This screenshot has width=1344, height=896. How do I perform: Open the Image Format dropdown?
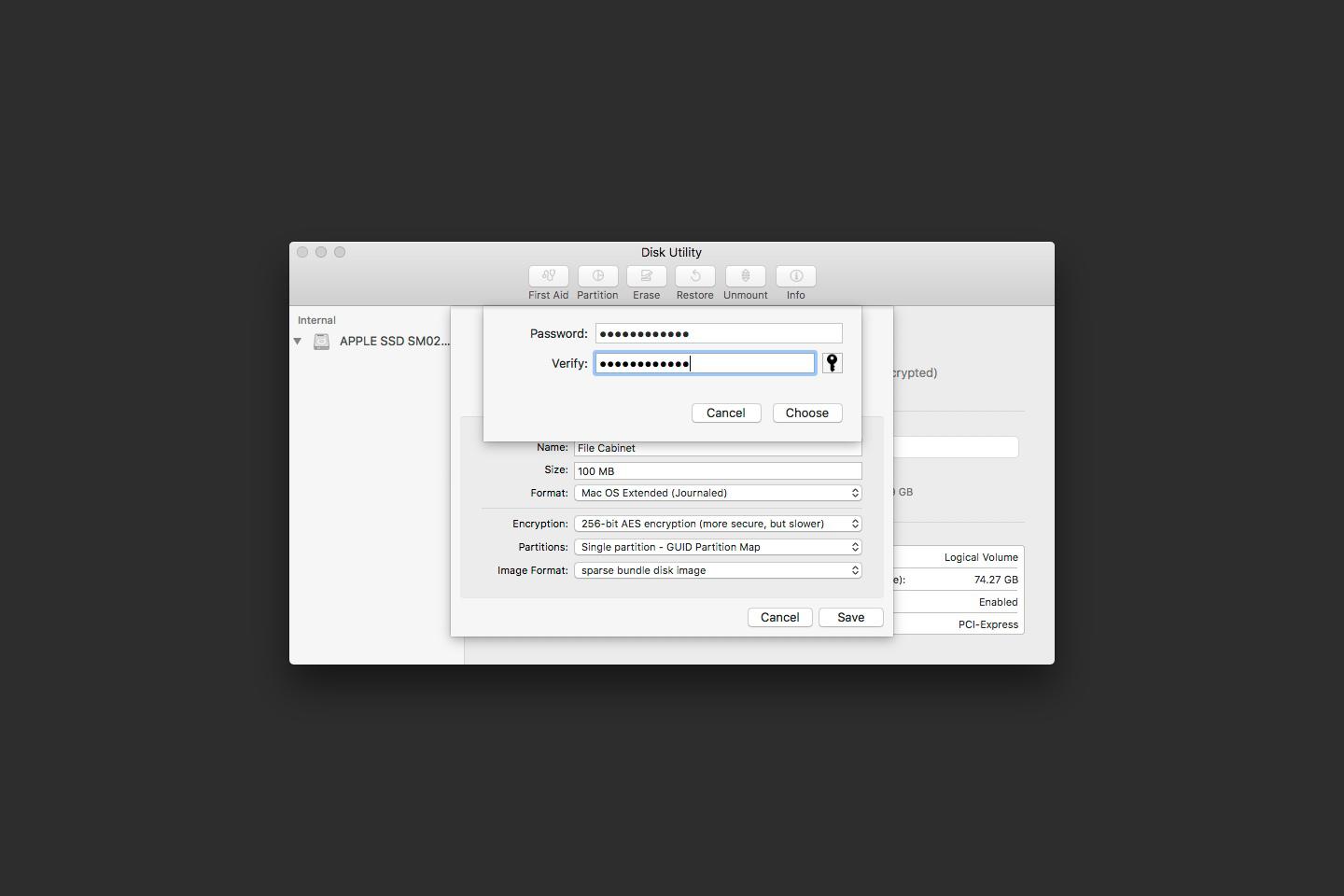pyautogui.click(x=717, y=570)
